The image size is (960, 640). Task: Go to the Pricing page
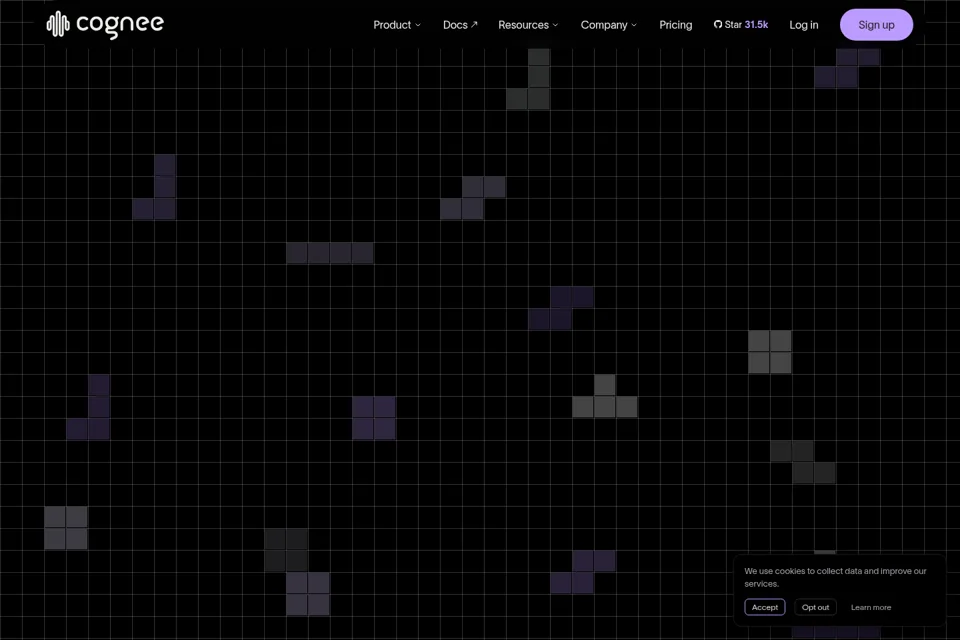(675, 25)
